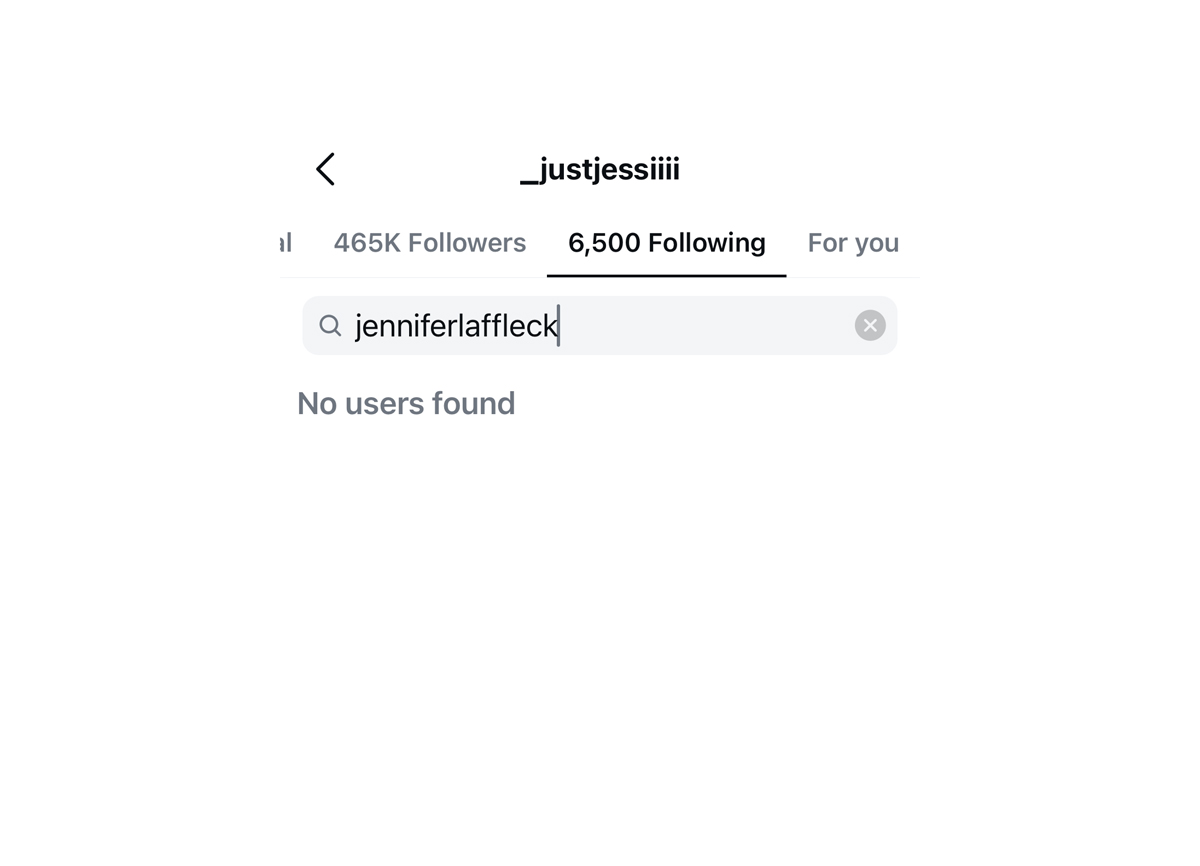
Task: Click the underlined Following tab label
Action: 666,243
